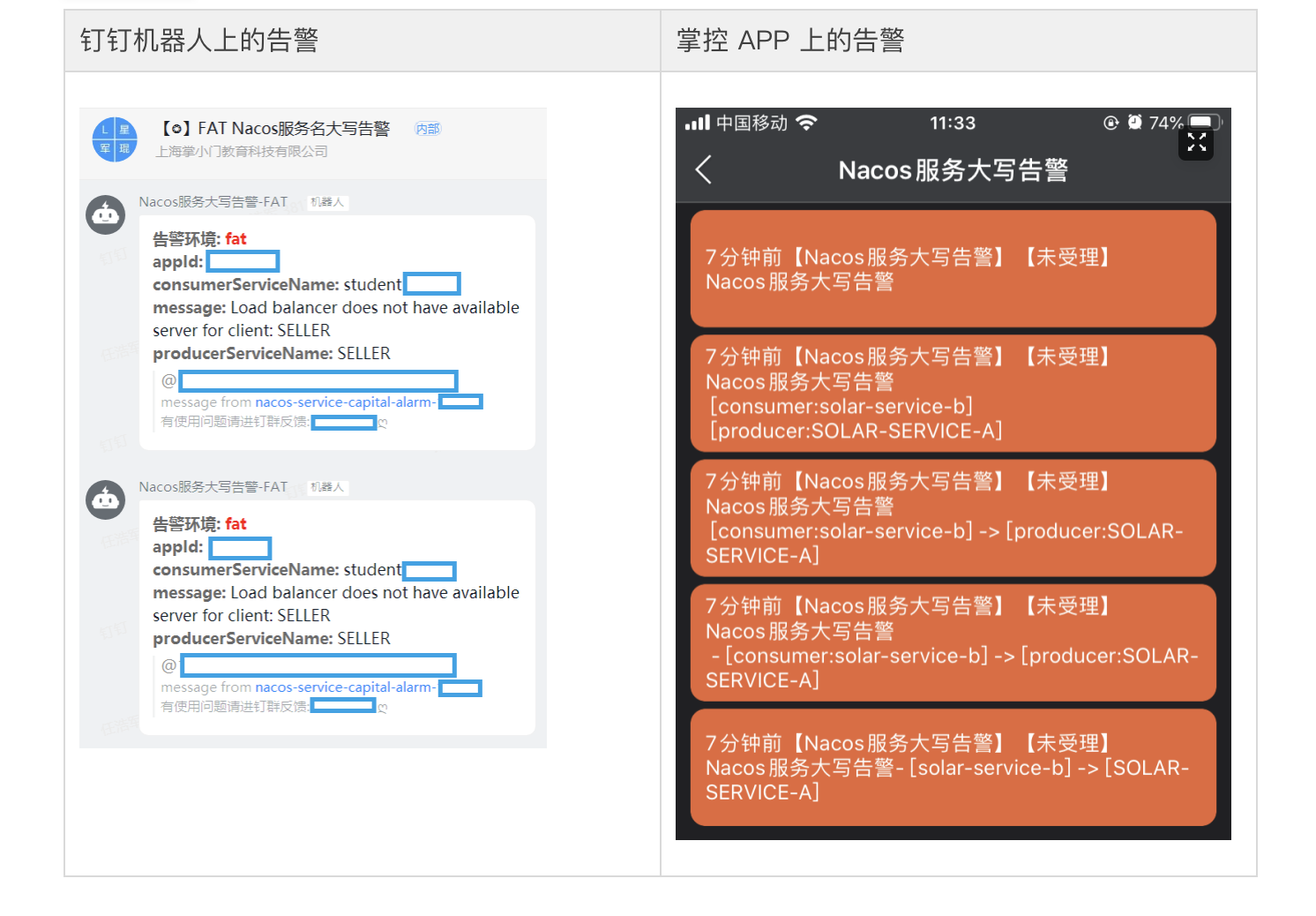The height and width of the screenshot is (916, 1316).
Task: Click feedback text 有使用问题请进钉群反馈 in second message
Action: click(x=236, y=707)
